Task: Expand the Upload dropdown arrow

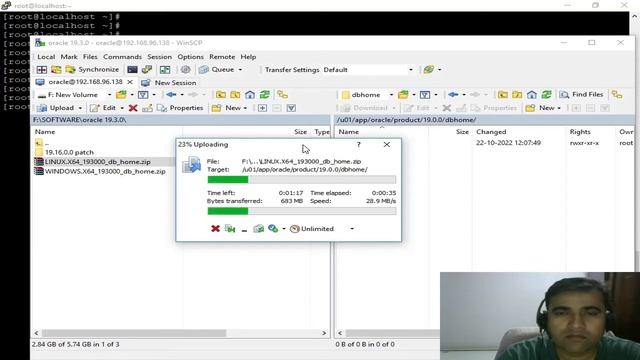Action: click(x=80, y=108)
